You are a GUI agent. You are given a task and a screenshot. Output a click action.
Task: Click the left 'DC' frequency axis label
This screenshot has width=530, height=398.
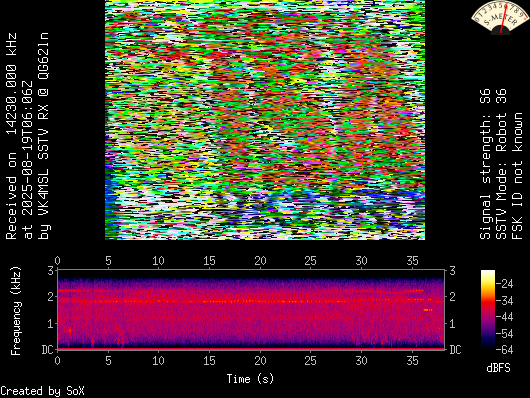coord(48,349)
